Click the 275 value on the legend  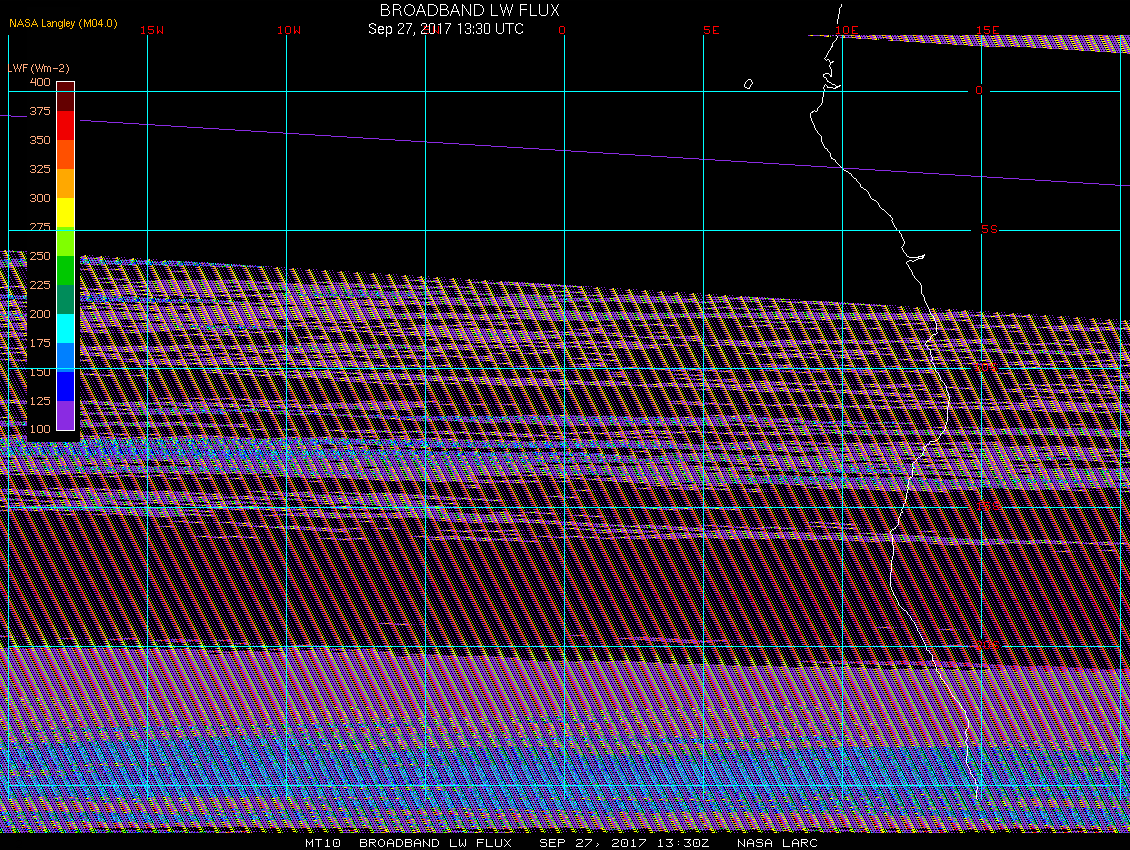pyautogui.click(x=40, y=227)
